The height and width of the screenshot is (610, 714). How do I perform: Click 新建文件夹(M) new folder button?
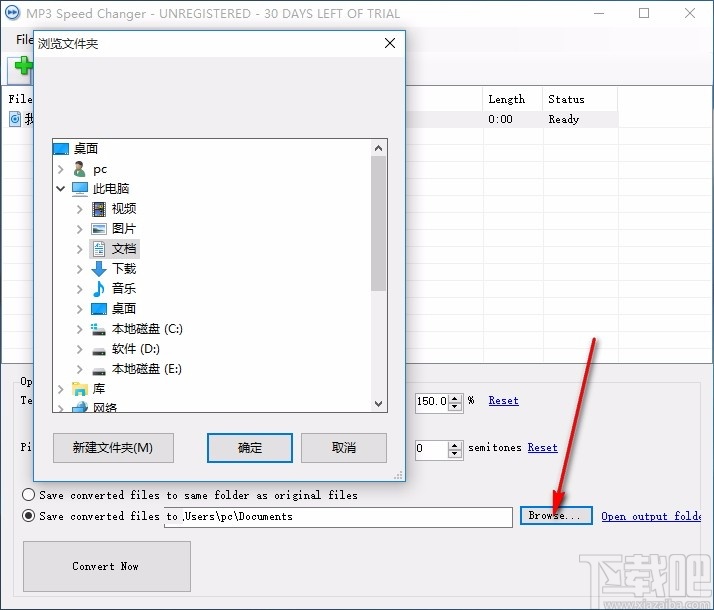tap(113, 447)
